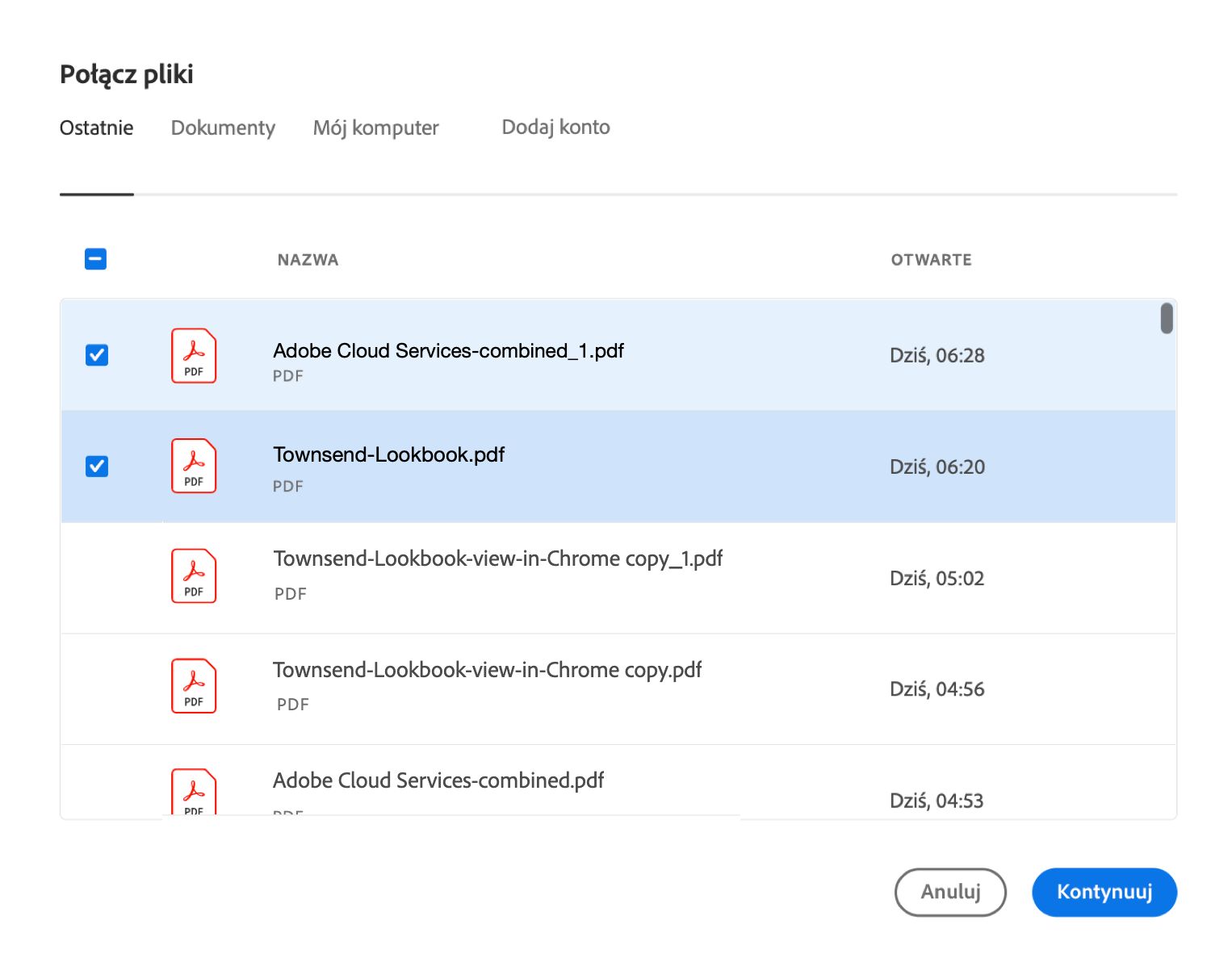Screen dimensions: 1232x975
Task: Select Townsend-Lookbook-view-in-Chrome copy.pdf file name
Action: pyautogui.click(x=488, y=670)
